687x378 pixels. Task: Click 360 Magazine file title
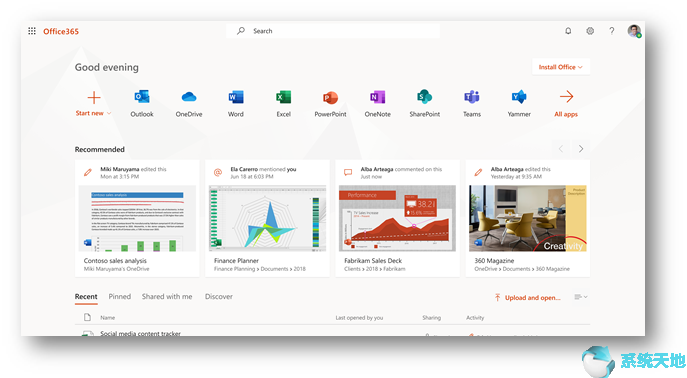click(494, 261)
